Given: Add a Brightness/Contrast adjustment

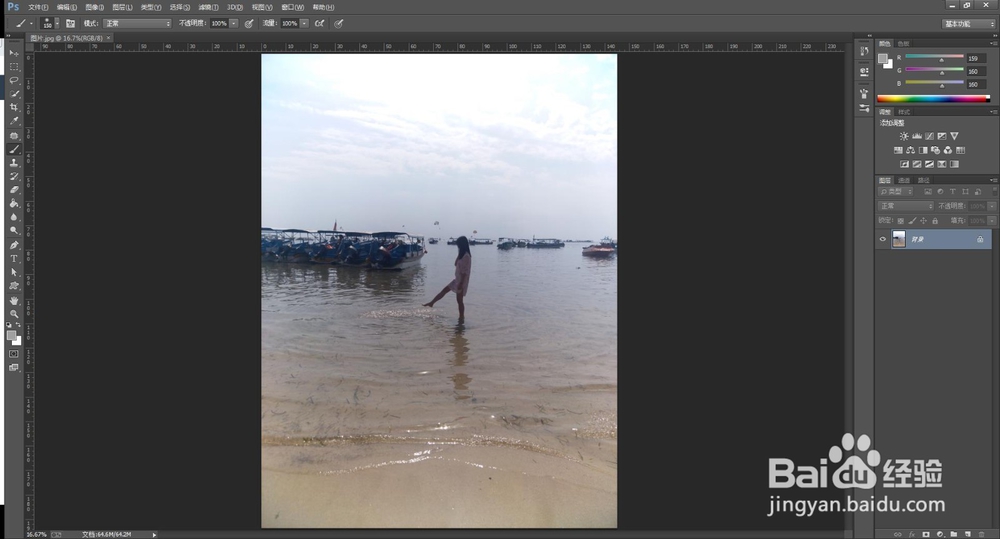Looking at the screenshot, I should [x=904, y=136].
